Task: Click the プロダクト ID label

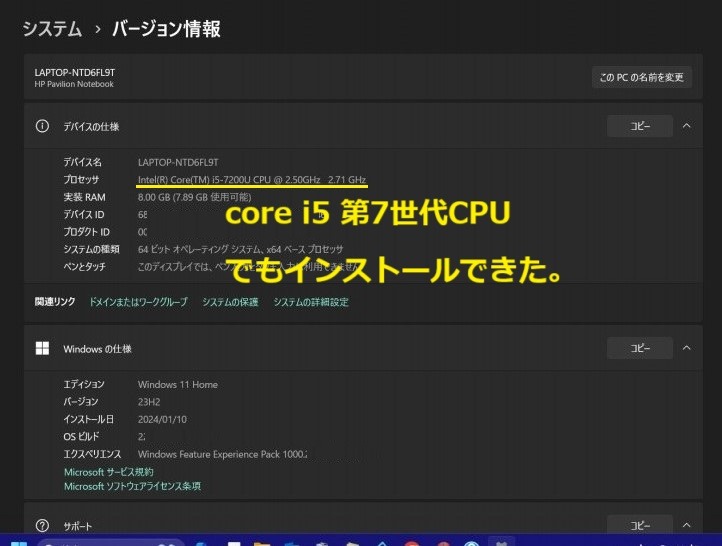Action: click(87, 232)
